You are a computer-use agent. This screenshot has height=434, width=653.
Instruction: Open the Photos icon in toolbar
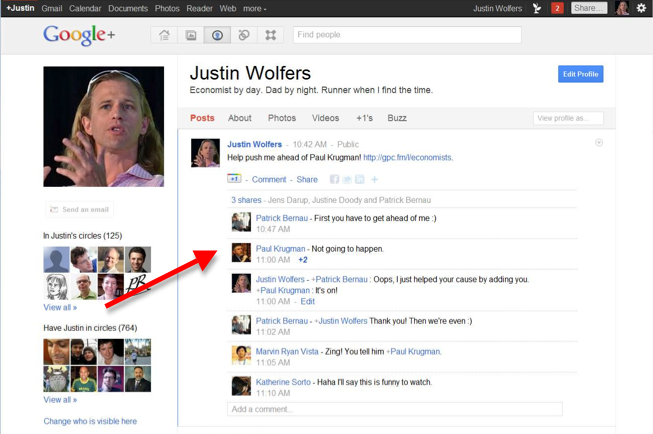[x=191, y=35]
